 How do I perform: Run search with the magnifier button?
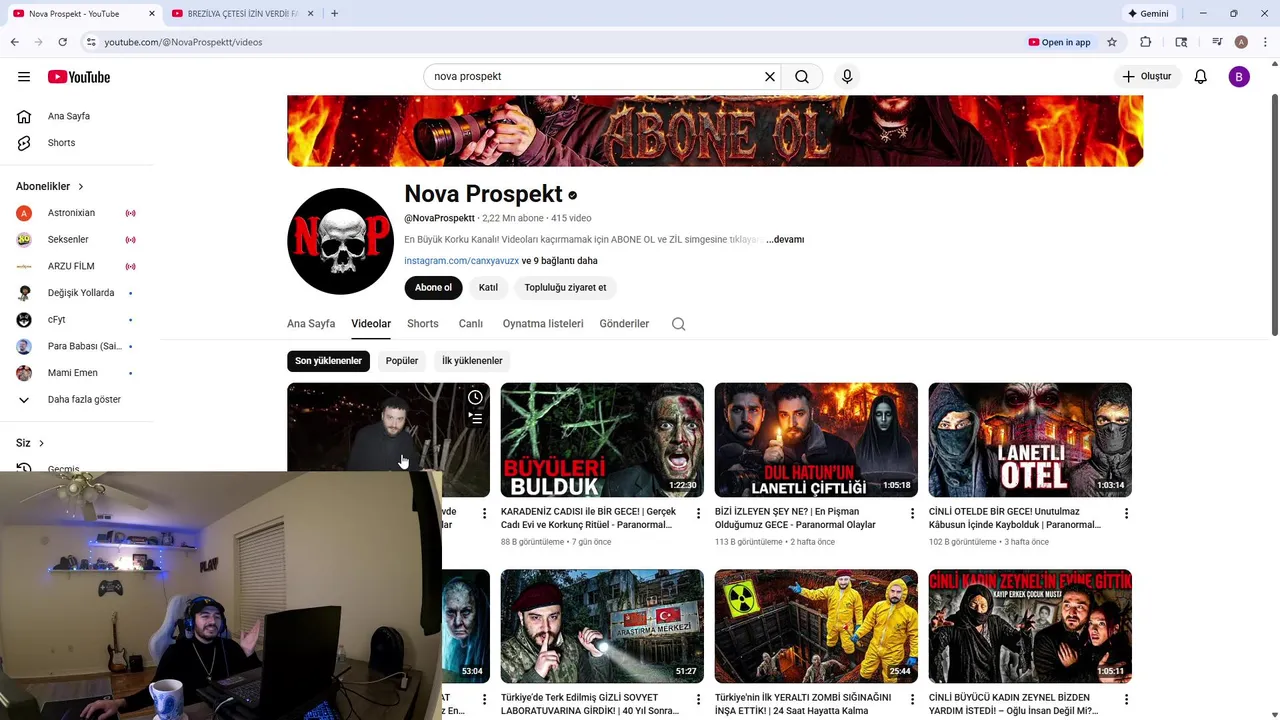point(802,76)
